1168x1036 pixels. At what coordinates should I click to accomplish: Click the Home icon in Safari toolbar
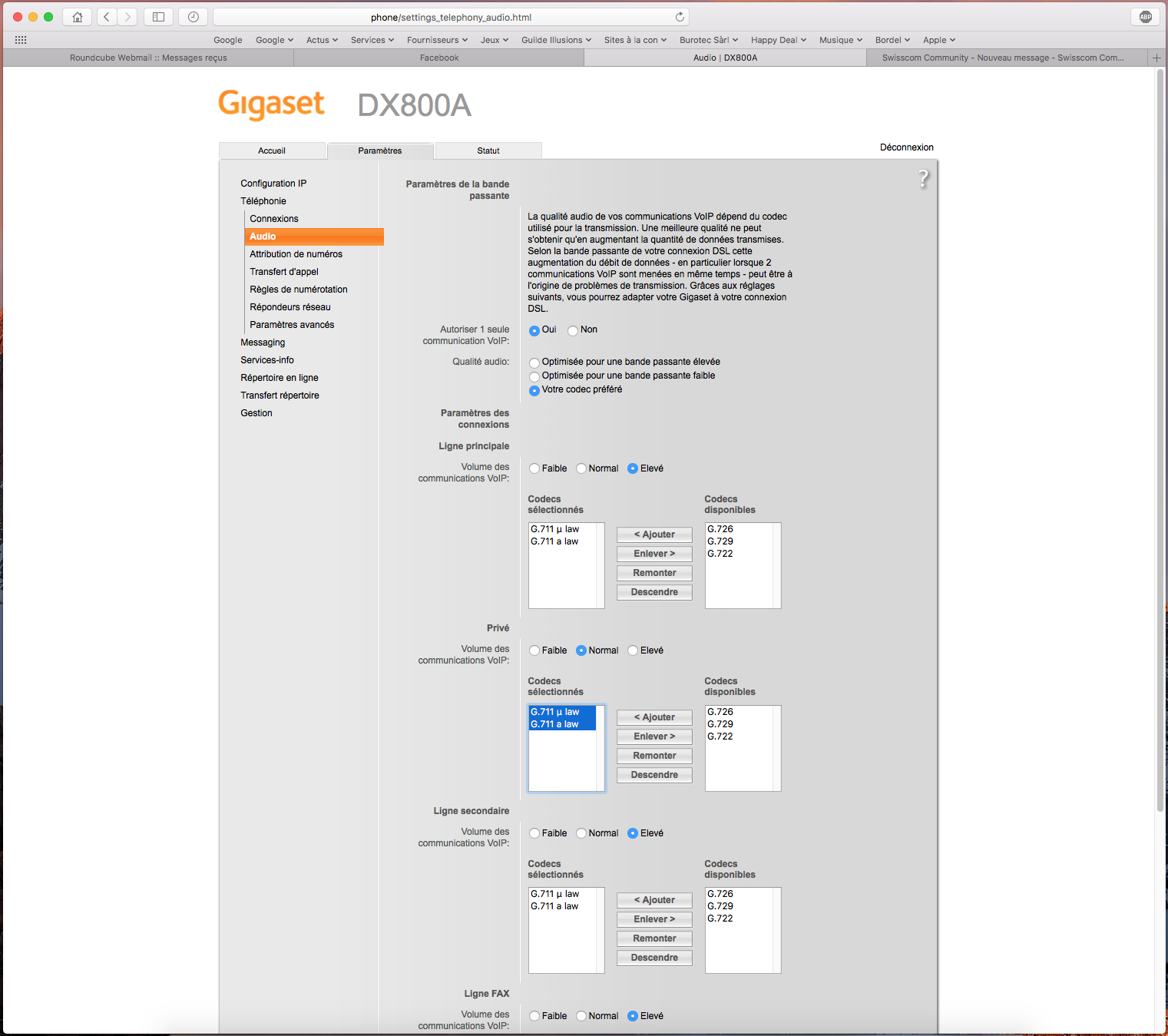click(x=78, y=17)
